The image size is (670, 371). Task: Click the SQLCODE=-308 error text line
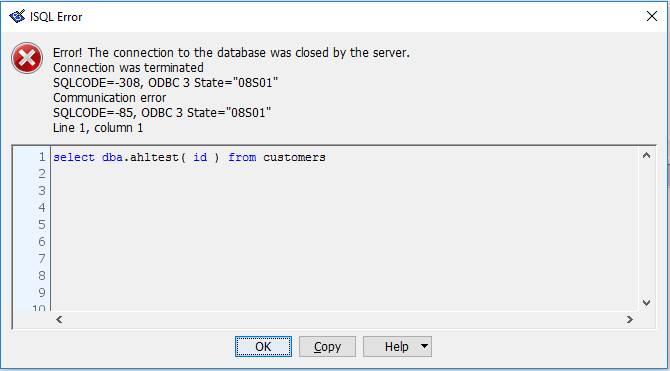point(165,82)
